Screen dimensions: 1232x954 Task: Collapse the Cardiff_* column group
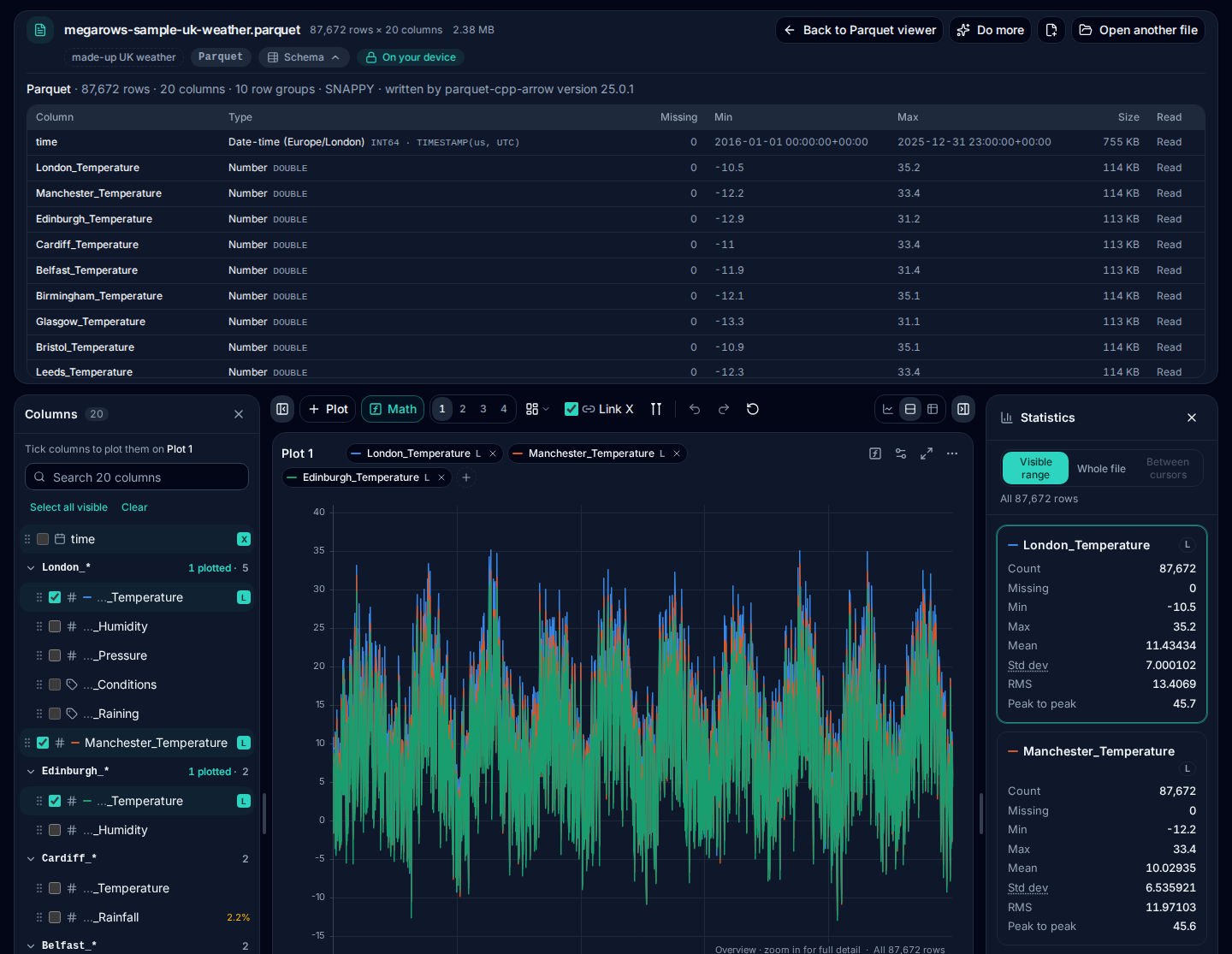[x=31, y=859]
